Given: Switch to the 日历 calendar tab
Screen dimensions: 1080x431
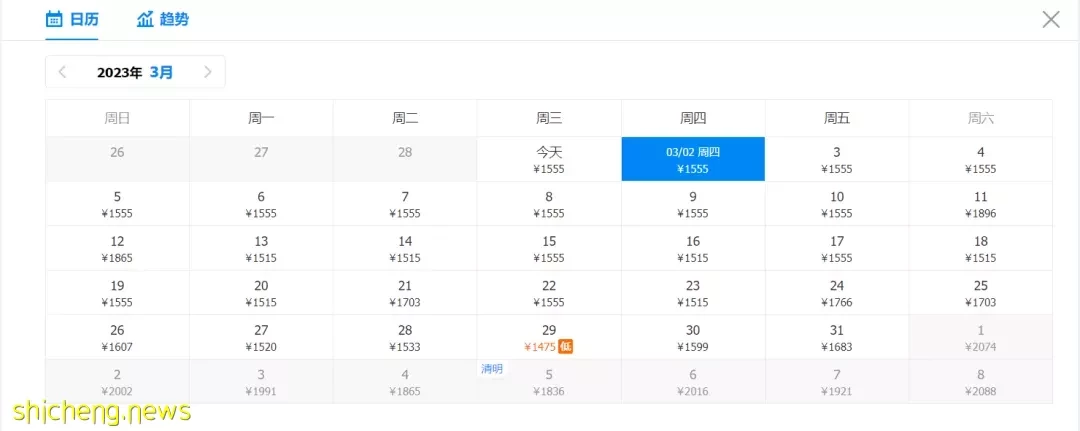Looking at the screenshot, I should click(72, 19).
